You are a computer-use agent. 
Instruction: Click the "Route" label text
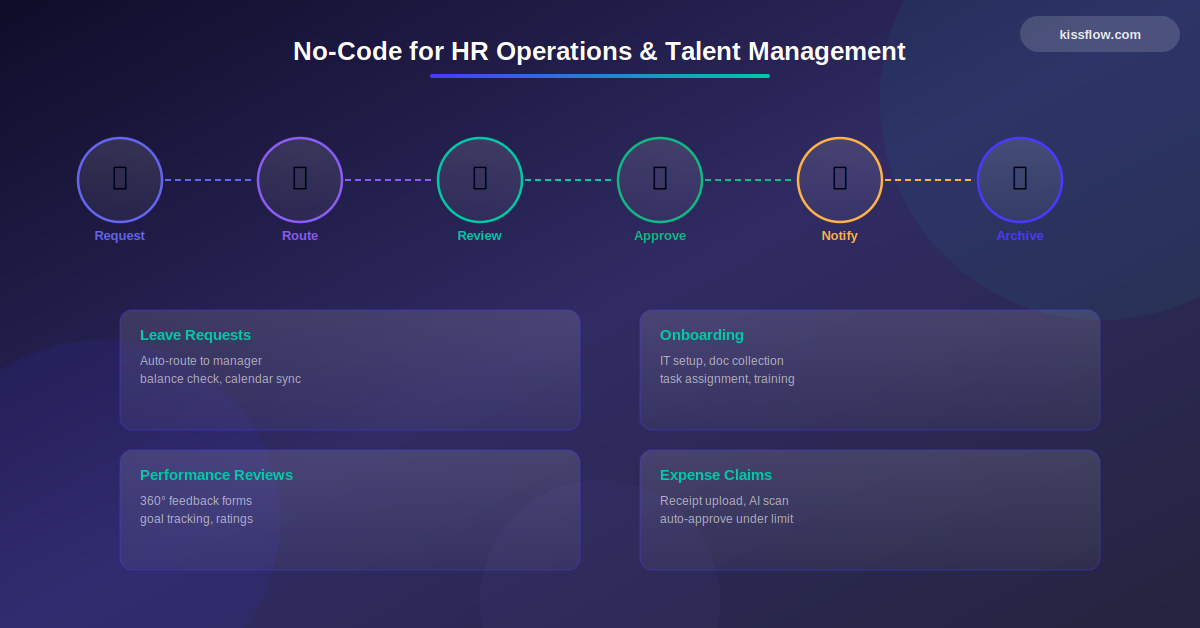click(x=300, y=236)
